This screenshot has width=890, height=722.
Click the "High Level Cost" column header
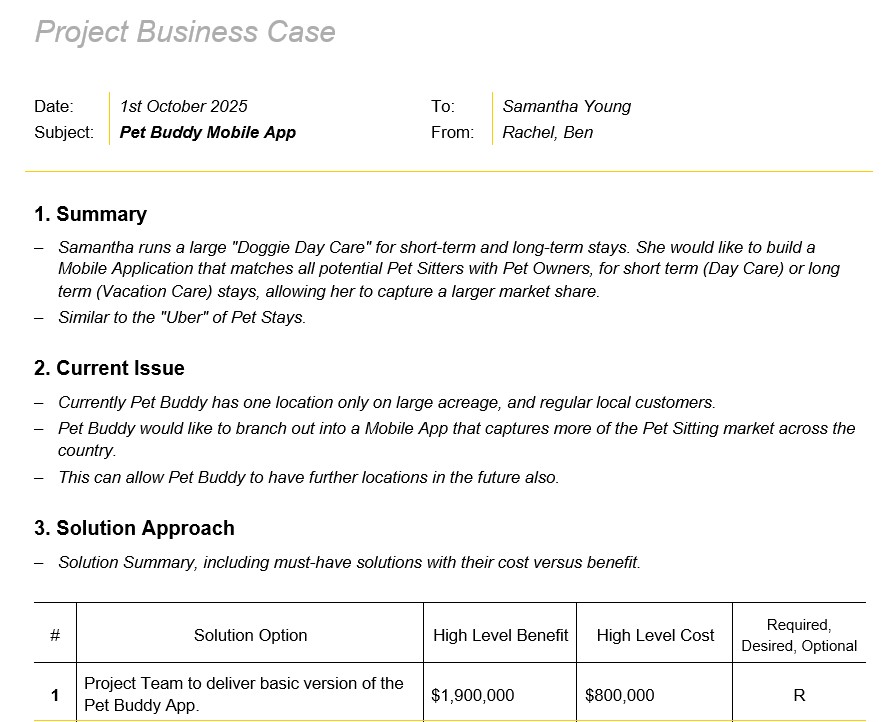[655, 635]
